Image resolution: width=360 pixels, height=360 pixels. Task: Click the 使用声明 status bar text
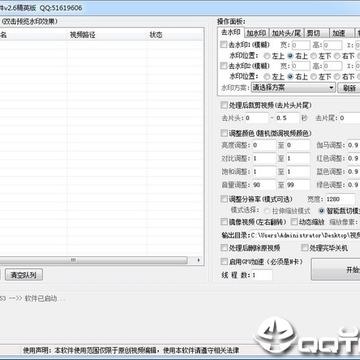pos(131,350)
